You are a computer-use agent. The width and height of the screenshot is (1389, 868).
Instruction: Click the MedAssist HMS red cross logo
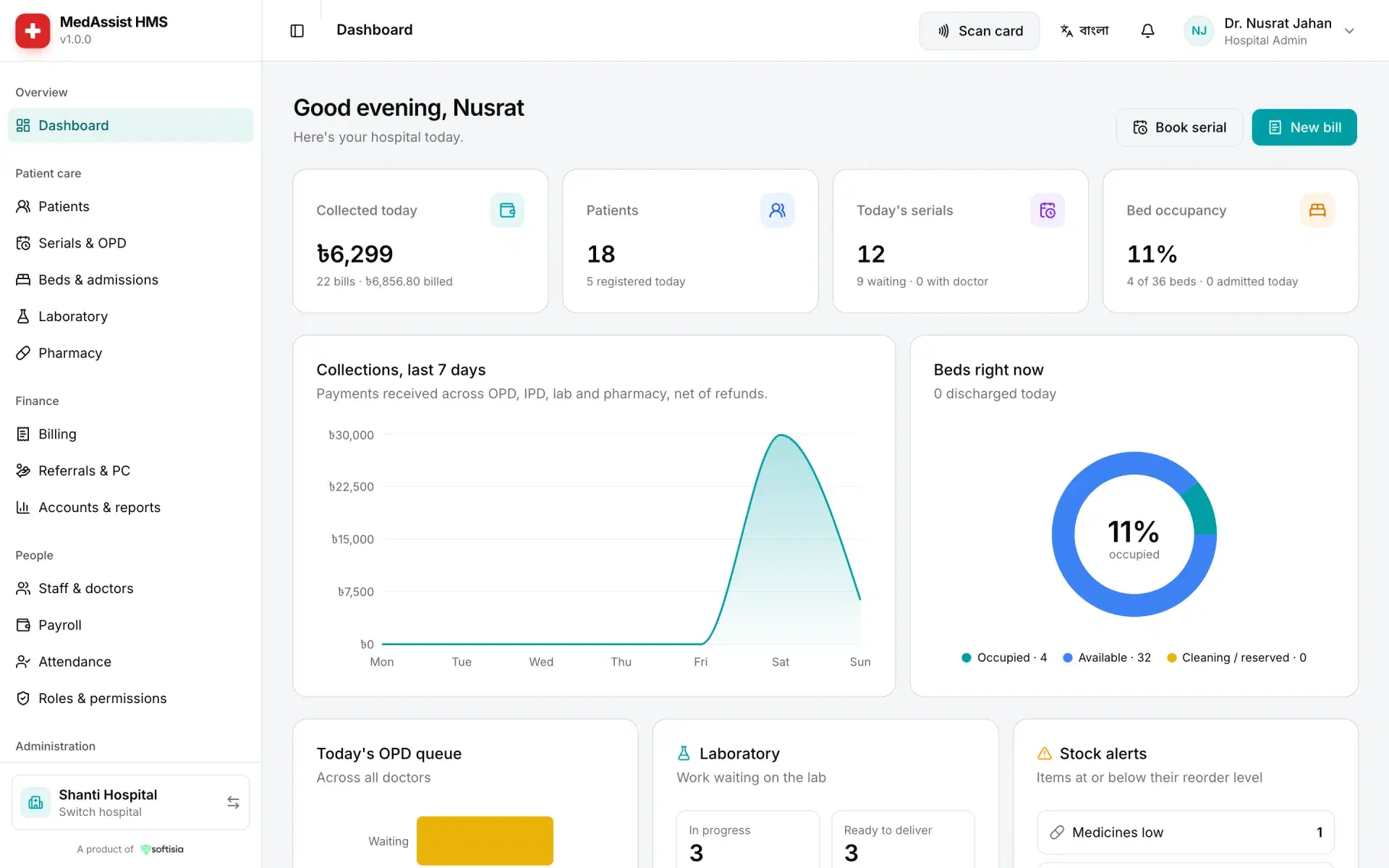[33, 30]
